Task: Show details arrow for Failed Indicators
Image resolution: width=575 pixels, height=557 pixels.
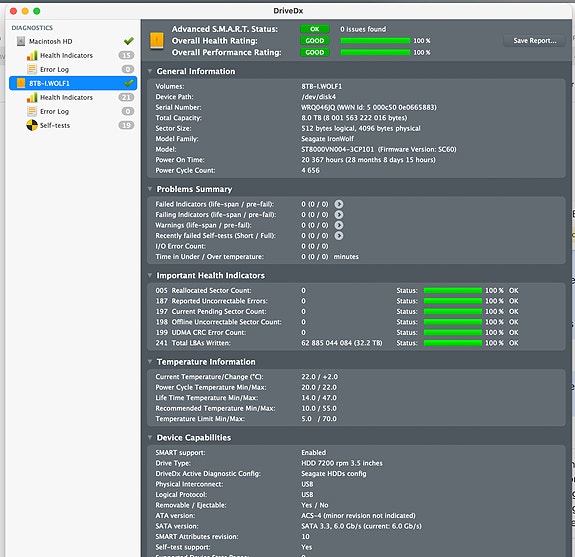Action: [339, 204]
